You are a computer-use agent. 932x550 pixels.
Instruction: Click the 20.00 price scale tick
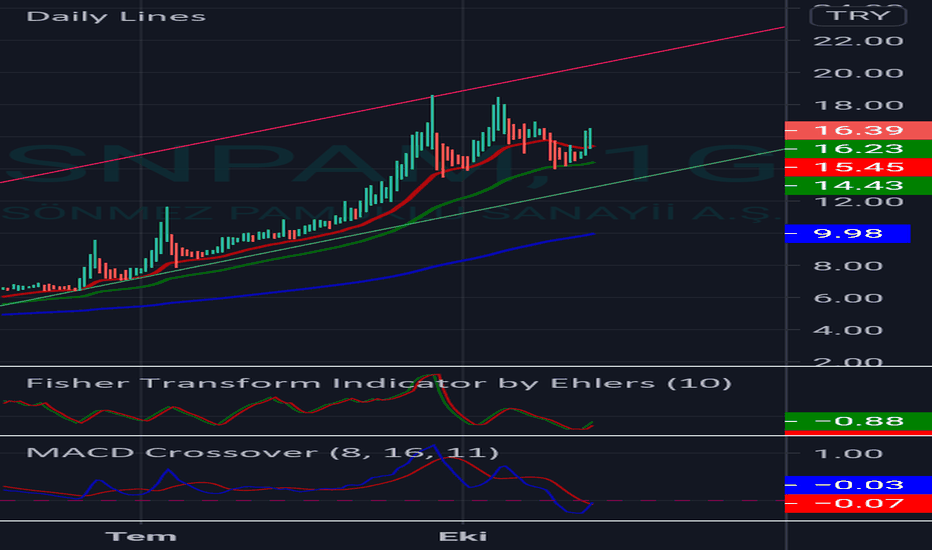pos(858,73)
